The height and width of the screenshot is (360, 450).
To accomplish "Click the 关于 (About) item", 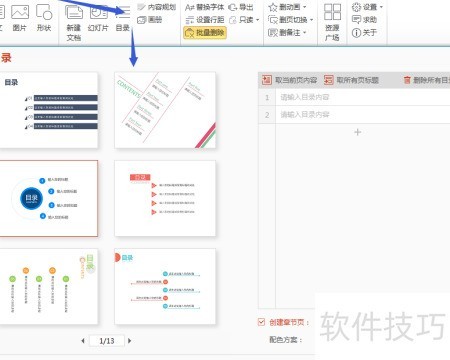I will (x=364, y=33).
